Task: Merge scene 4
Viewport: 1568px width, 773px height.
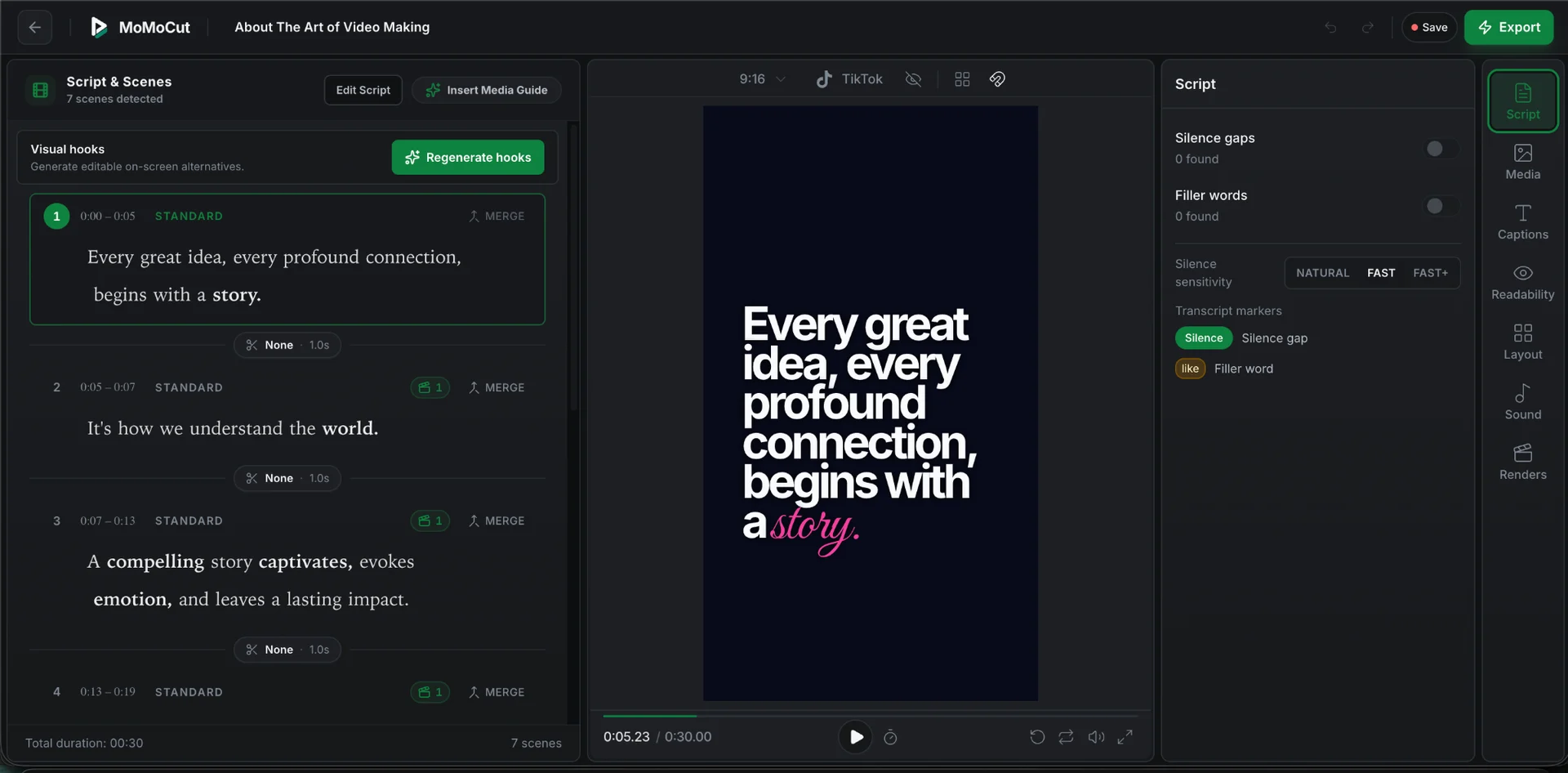Action: click(497, 692)
